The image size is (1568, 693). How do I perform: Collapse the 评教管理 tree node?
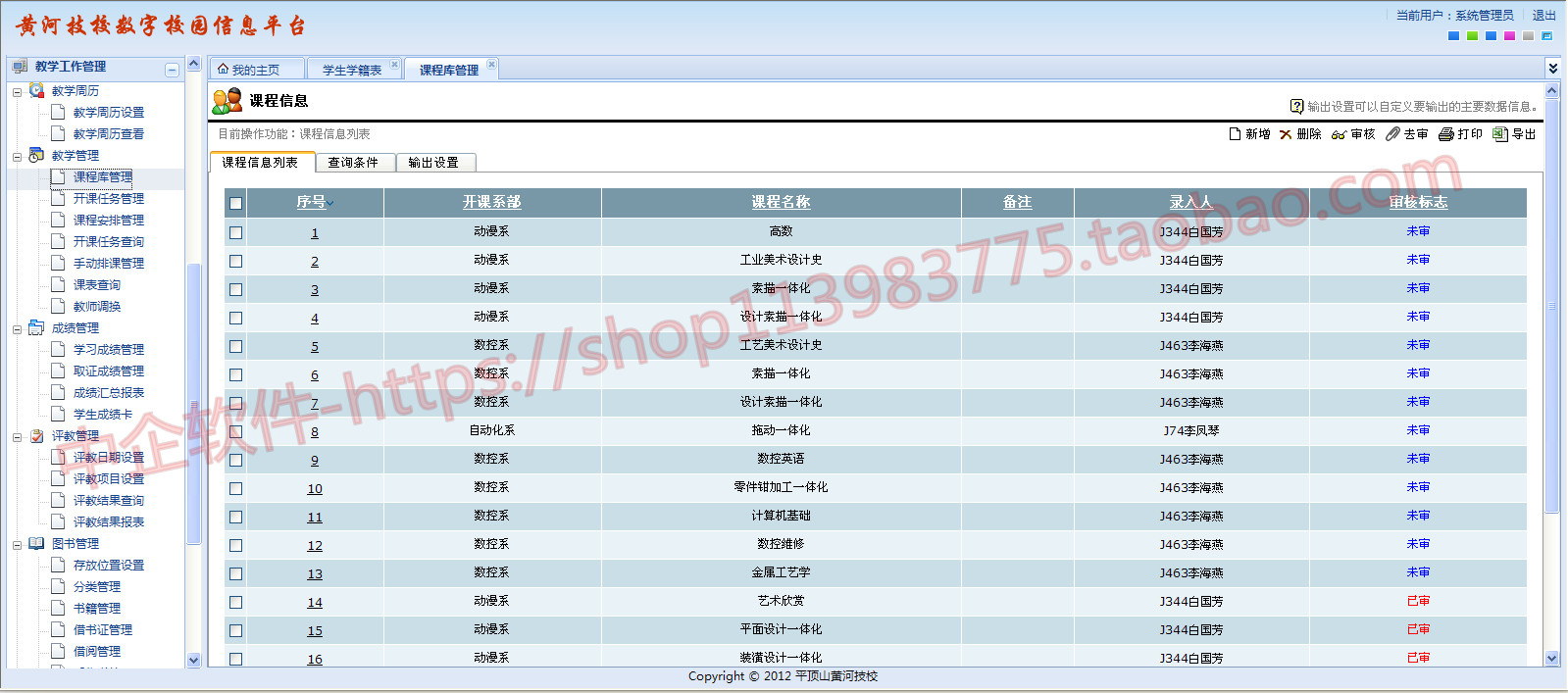17,437
